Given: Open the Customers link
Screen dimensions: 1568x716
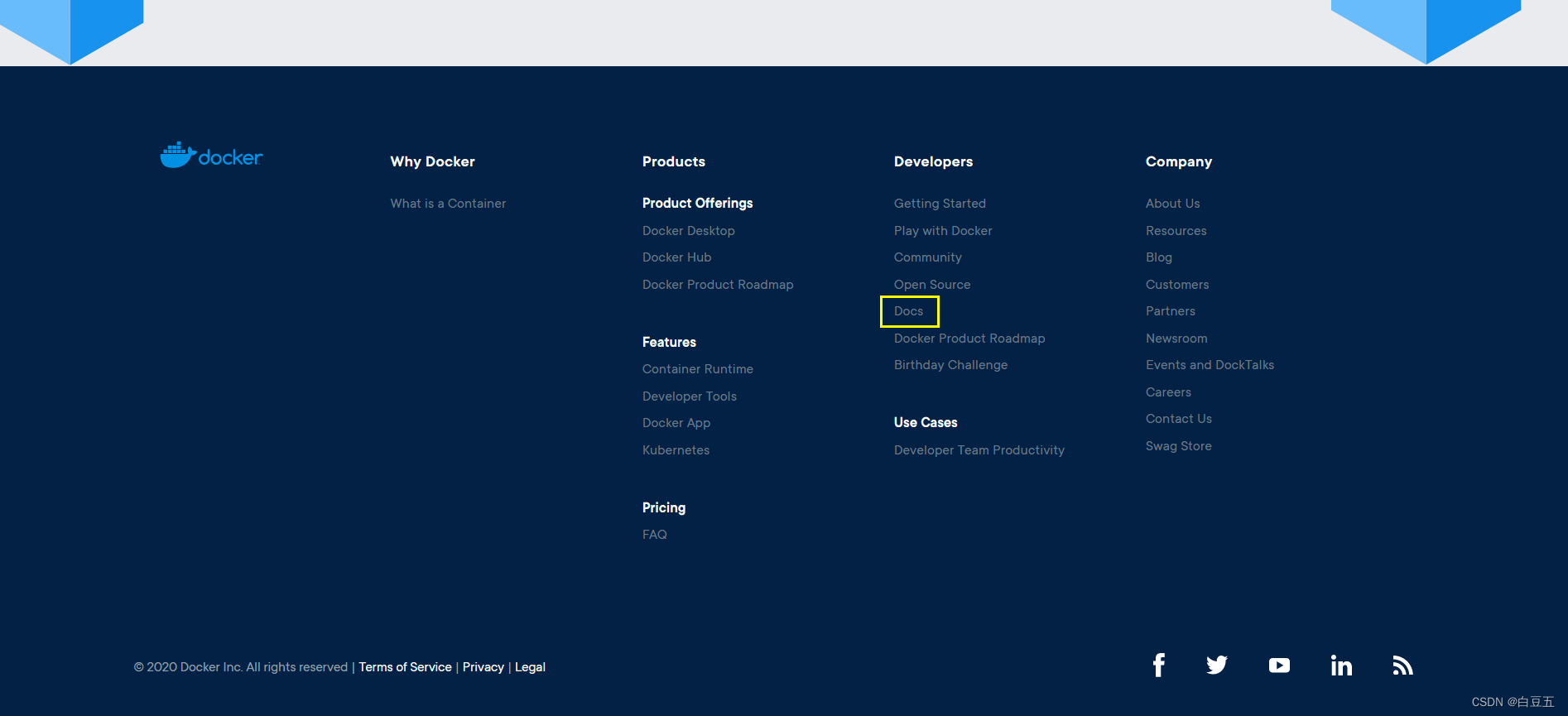Looking at the screenshot, I should [1177, 285].
